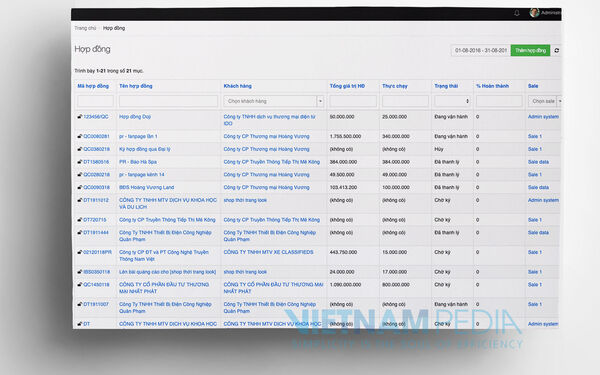This screenshot has height=375, width=600.
Task: Focus the Tên hợp đồng filter input
Action: click(x=168, y=101)
